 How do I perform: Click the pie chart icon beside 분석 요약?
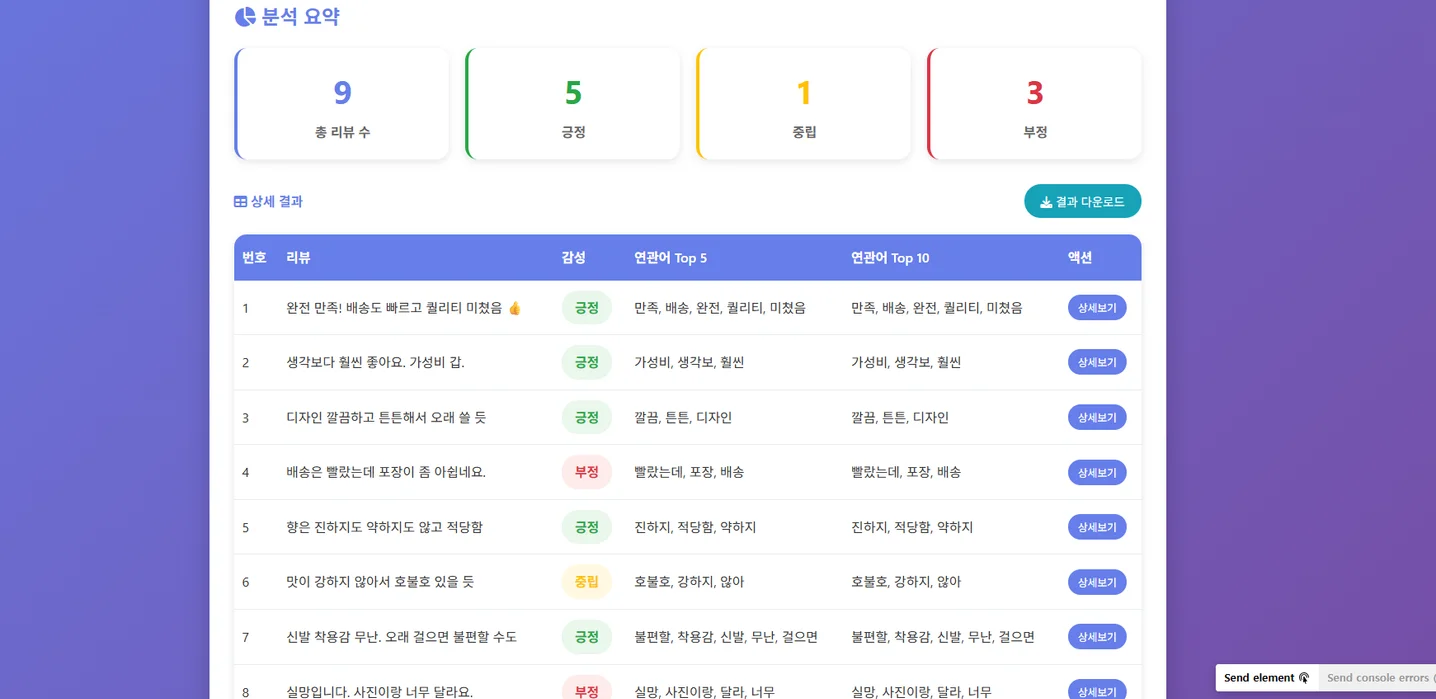click(245, 17)
